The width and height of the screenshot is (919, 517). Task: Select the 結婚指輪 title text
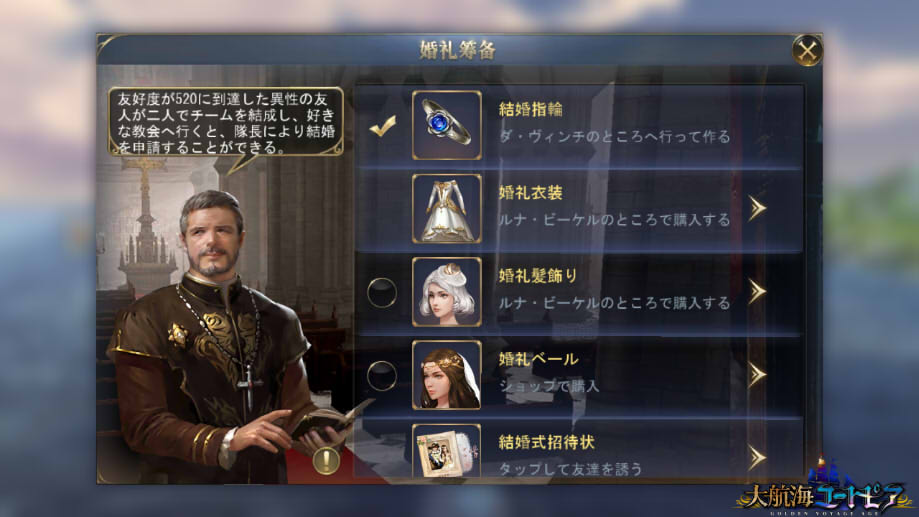click(530, 109)
